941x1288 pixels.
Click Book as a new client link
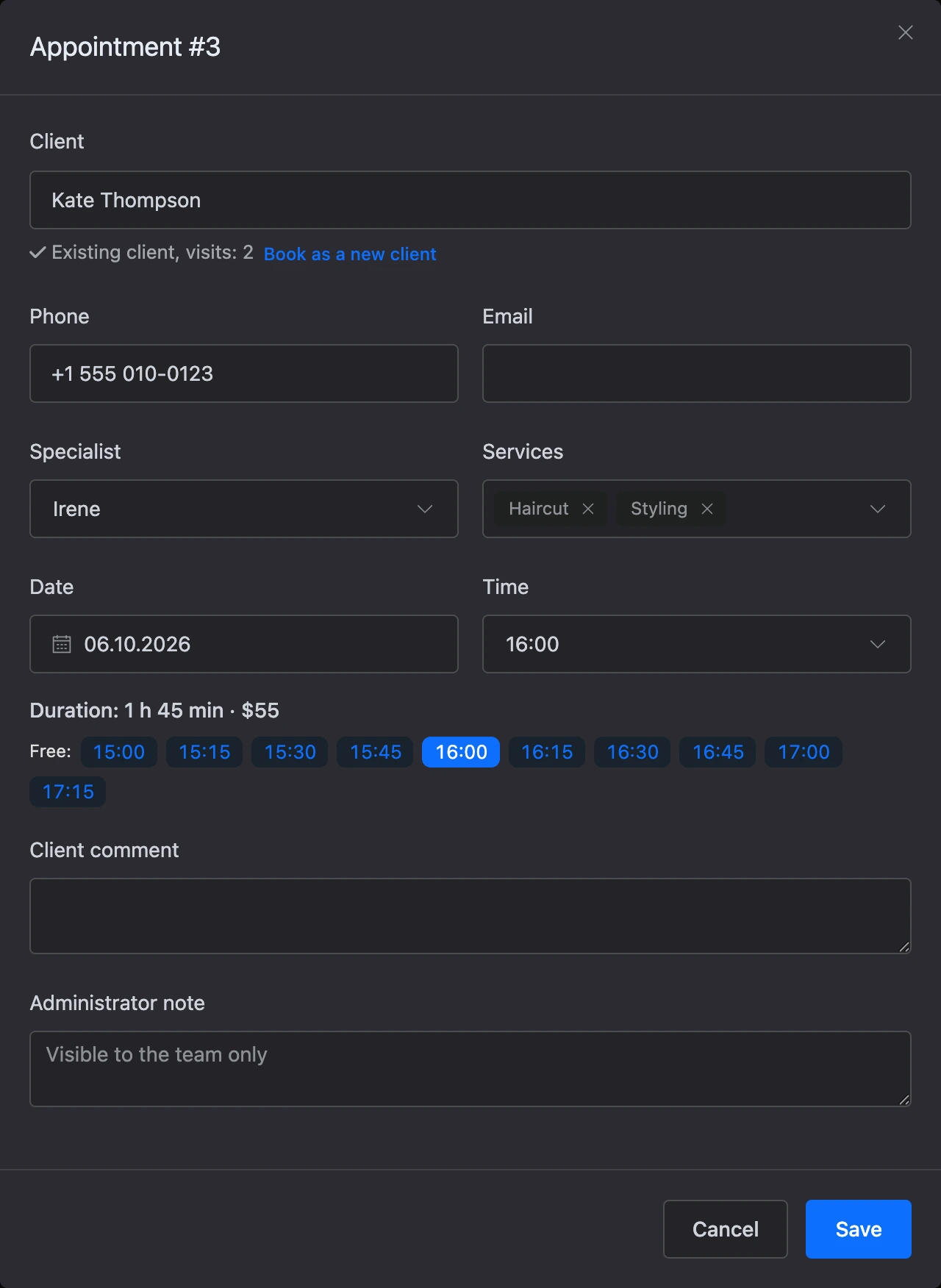coord(350,254)
